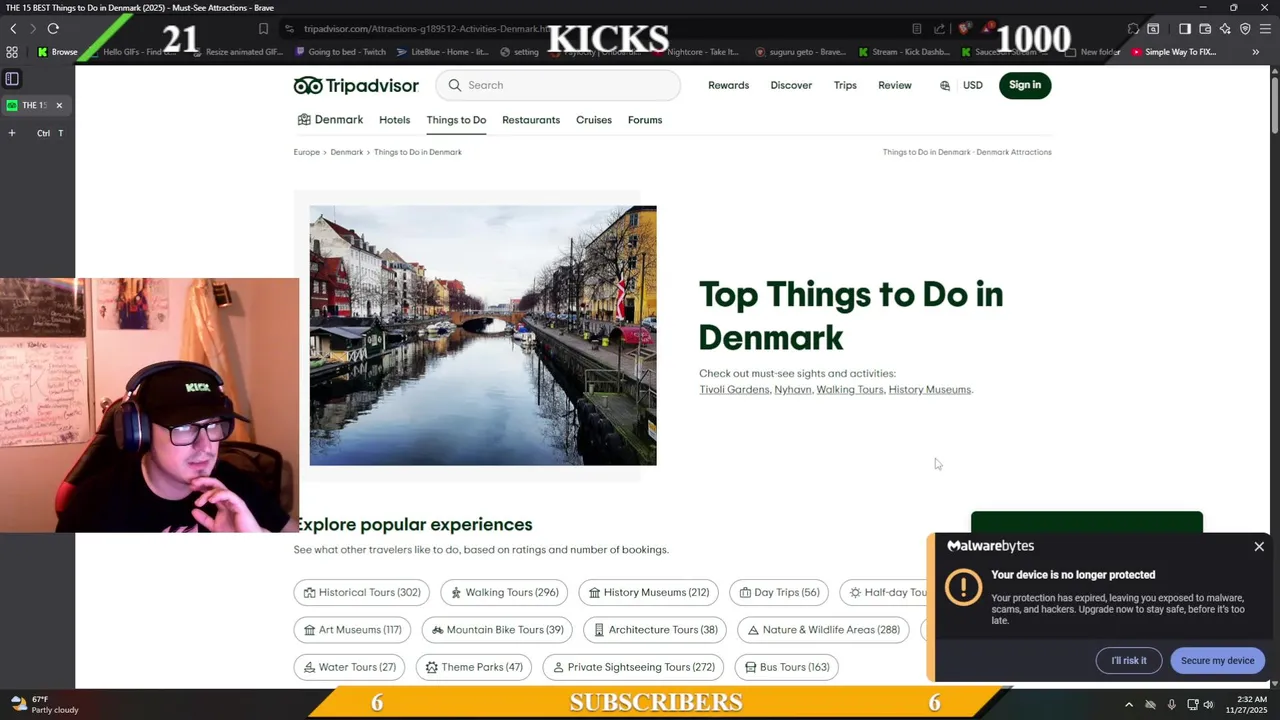
Task: Open Rewards in top navigation
Action: coord(728,86)
